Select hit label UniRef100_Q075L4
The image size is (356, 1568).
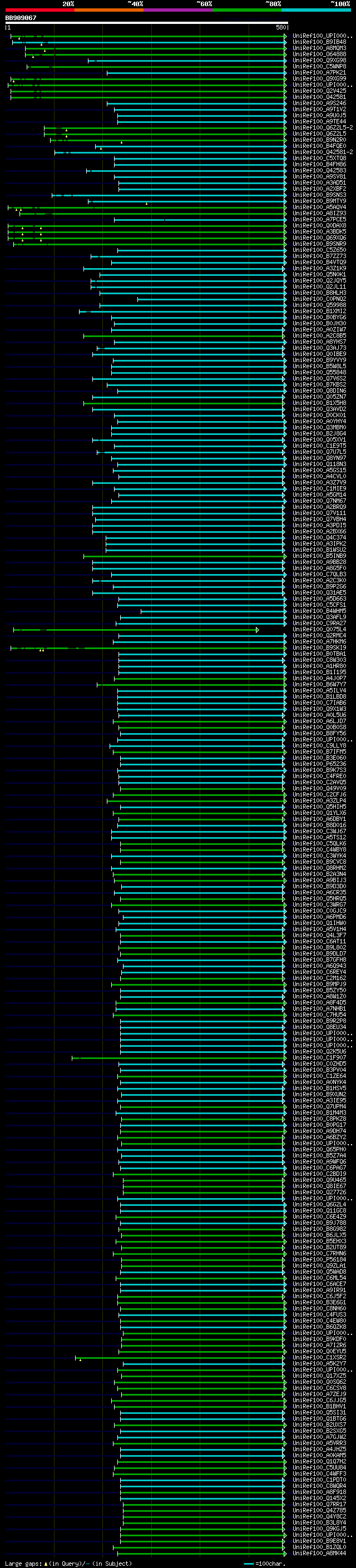(319, 630)
